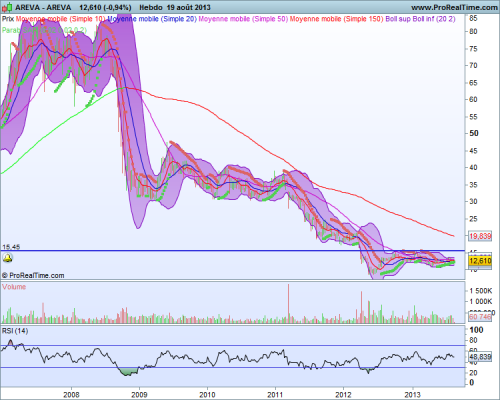This screenshot has width=500, height=400.
Task: Select the Moyenne mobile (Simple 150) legend label
Action: point(336,19)
